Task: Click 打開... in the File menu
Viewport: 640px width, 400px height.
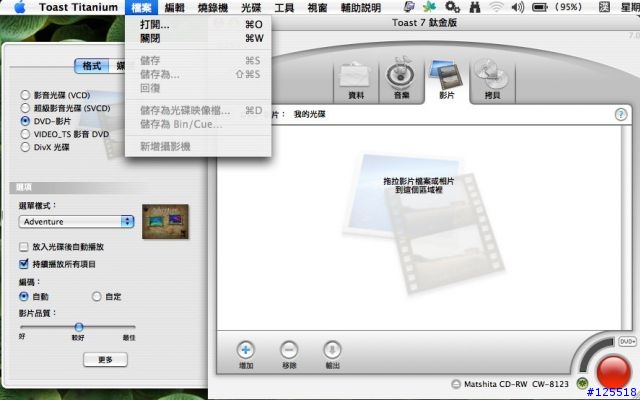Action: (x=198, y=24)
